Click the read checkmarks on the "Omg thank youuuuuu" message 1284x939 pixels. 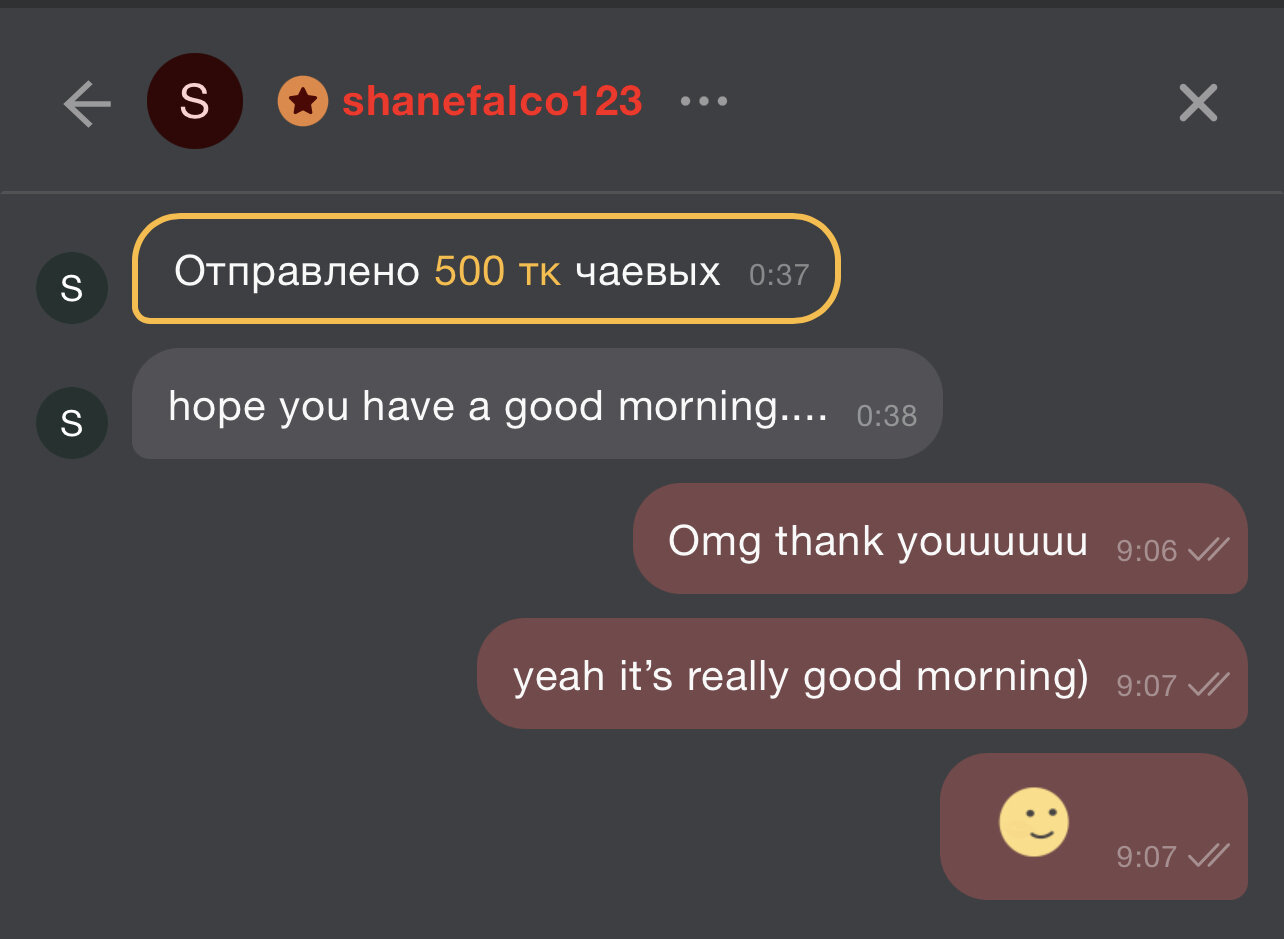1209,549
